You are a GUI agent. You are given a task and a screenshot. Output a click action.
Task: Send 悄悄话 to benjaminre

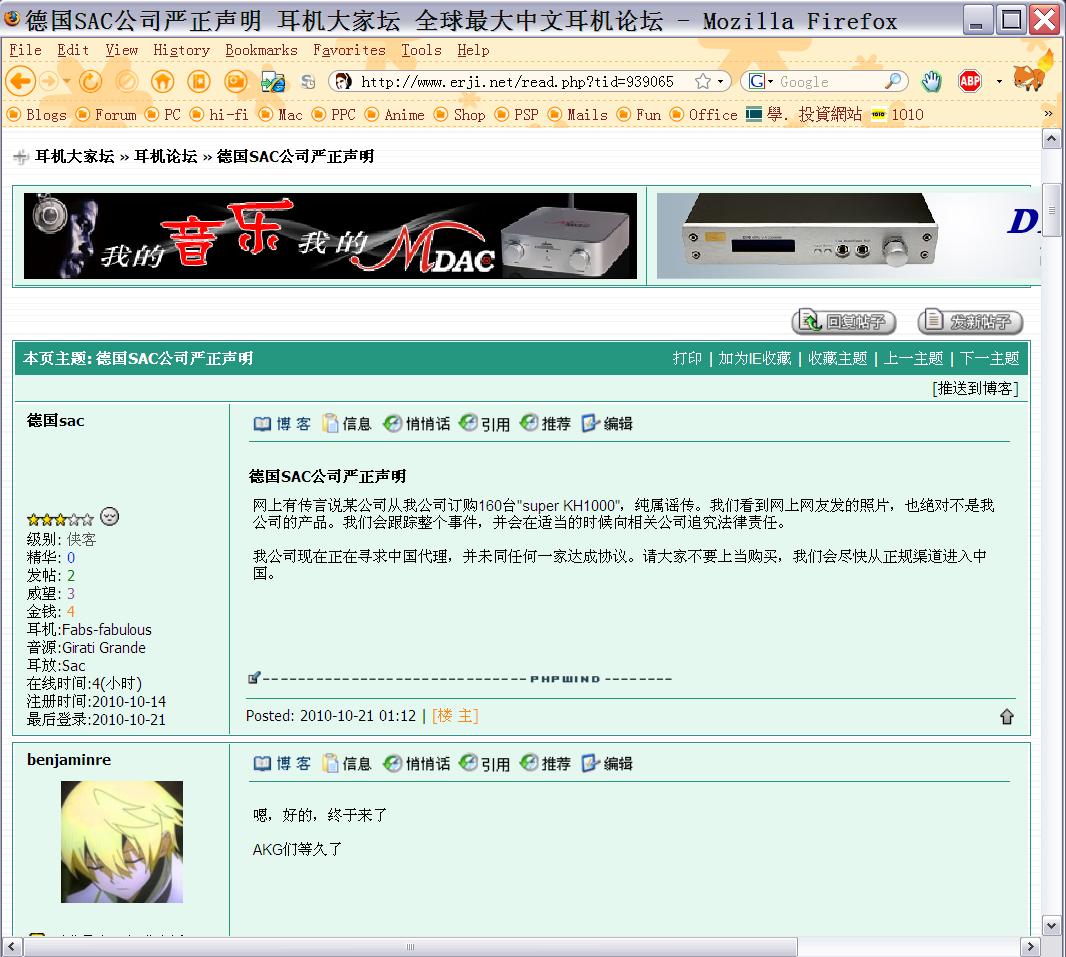point(416,763)
